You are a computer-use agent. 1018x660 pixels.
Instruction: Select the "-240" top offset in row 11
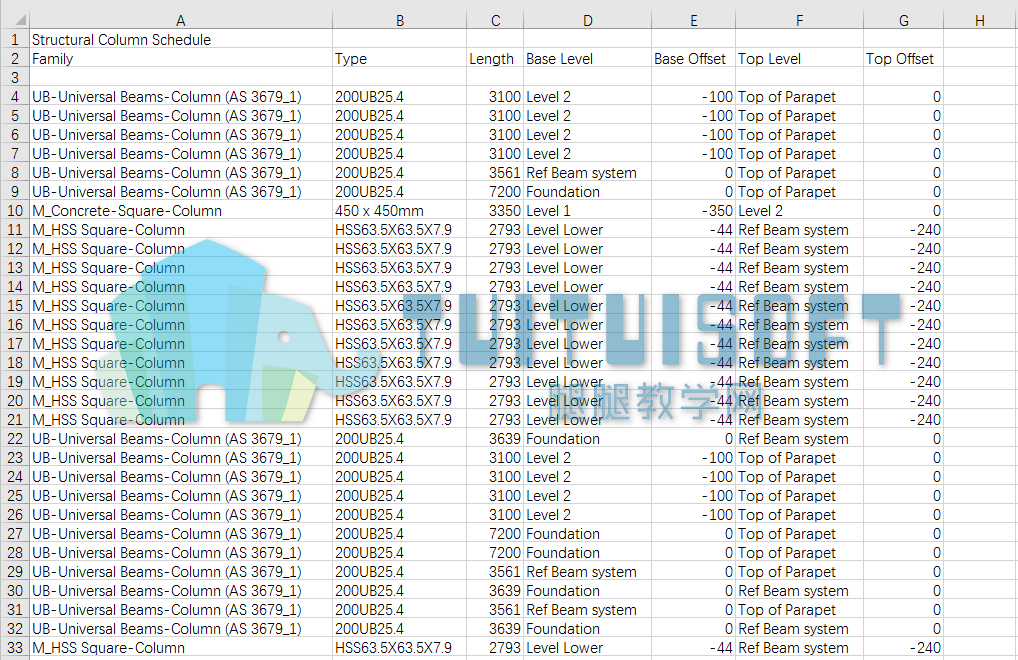[903, 230]
